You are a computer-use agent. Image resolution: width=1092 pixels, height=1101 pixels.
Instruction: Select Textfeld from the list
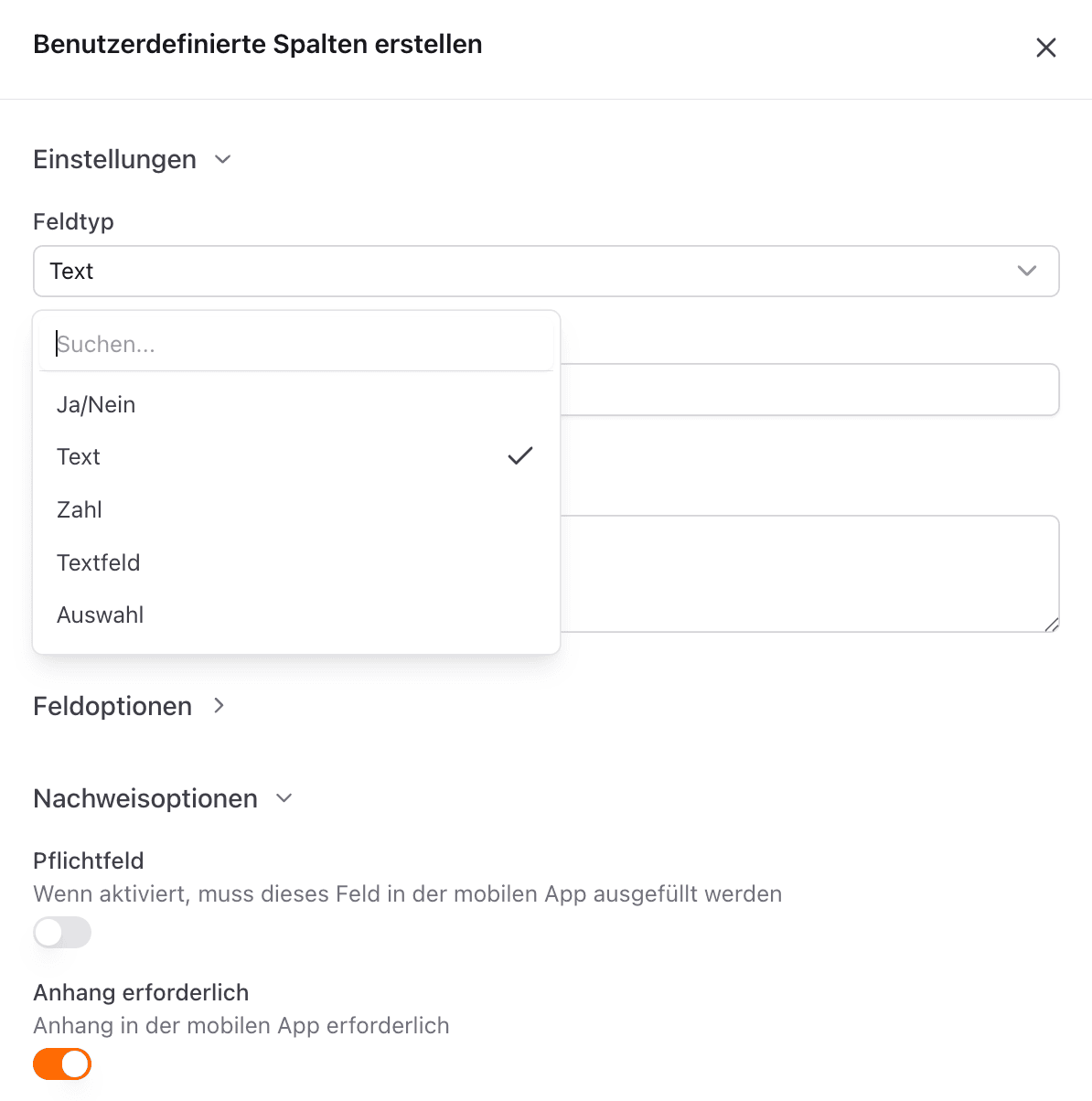pos(99,562)
